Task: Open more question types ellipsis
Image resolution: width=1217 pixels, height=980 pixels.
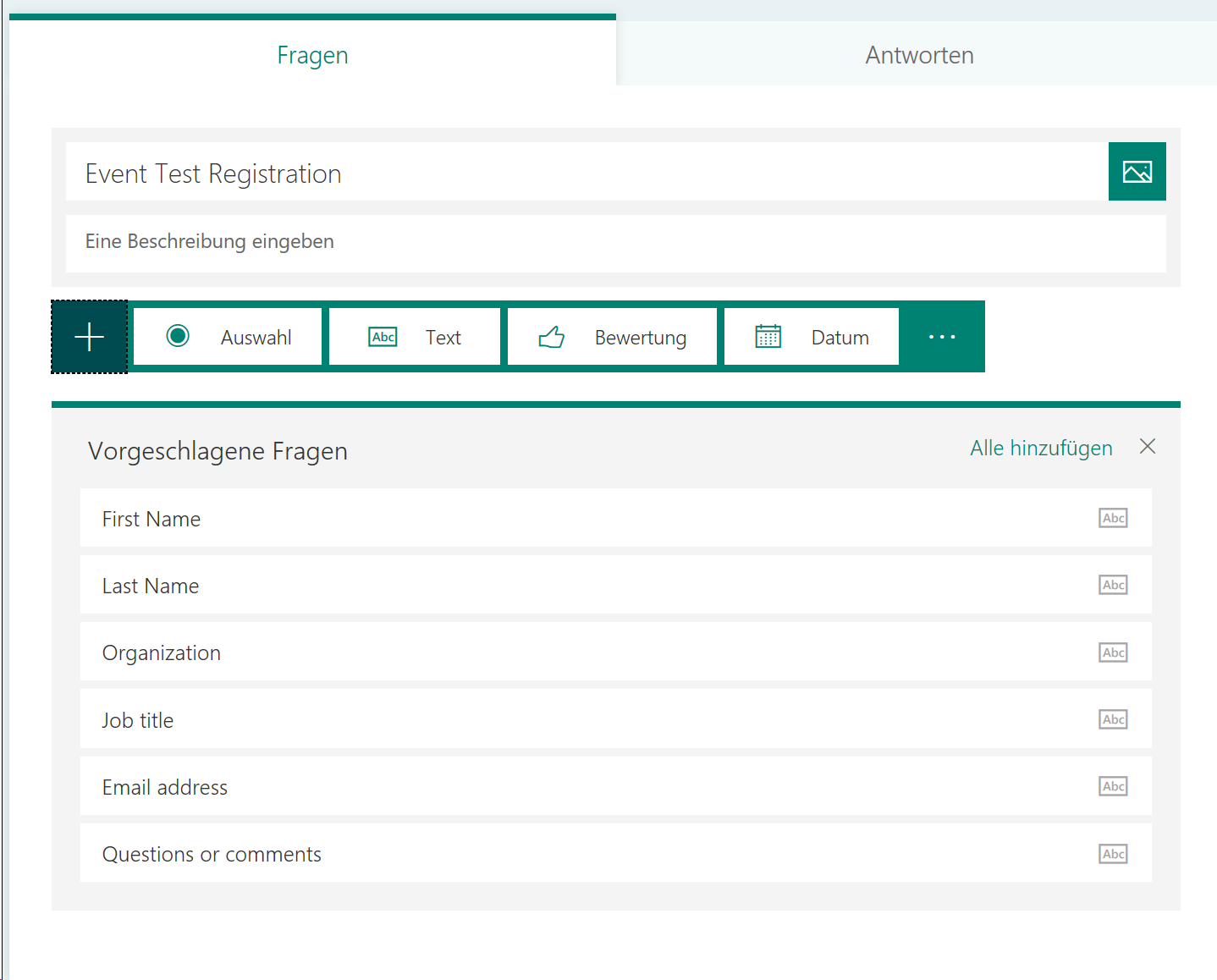Action: 942,337
